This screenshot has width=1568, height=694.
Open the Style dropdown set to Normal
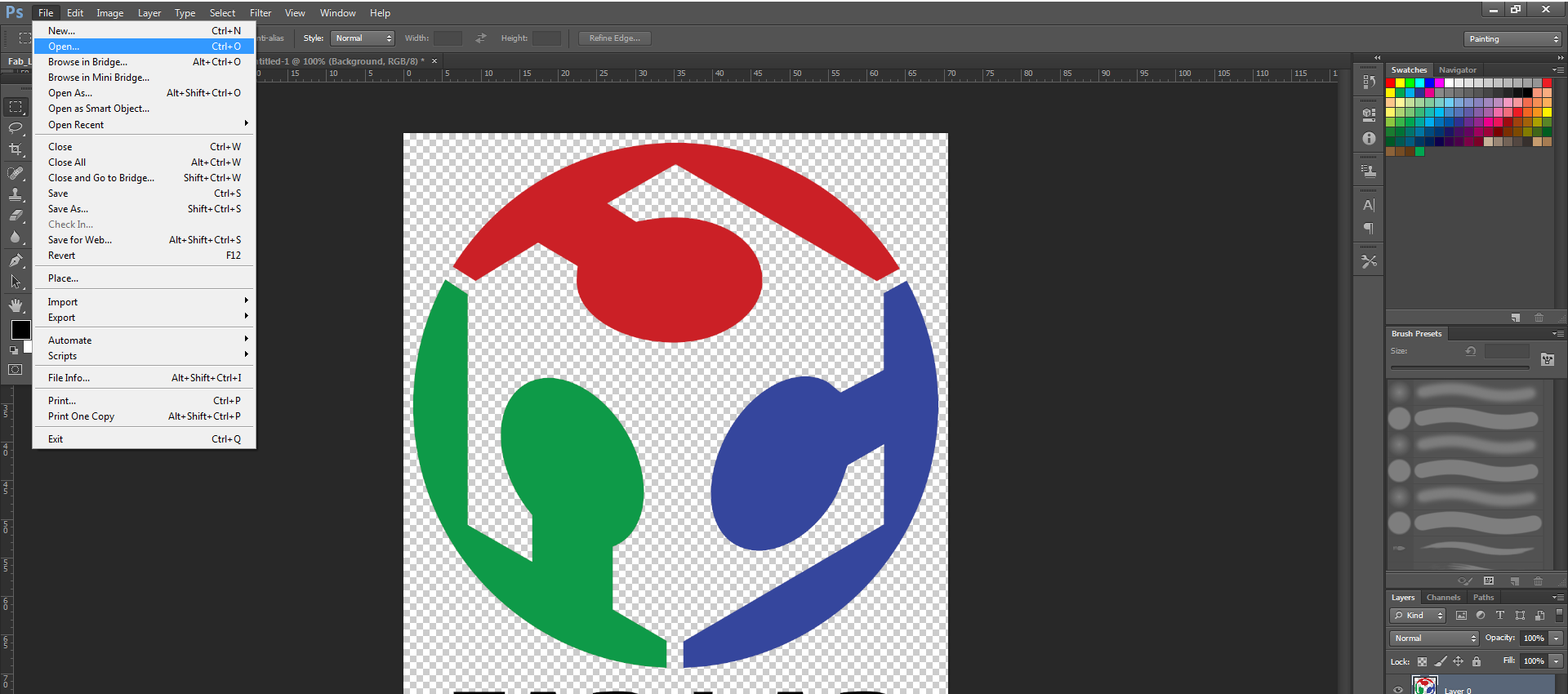(363, 38)
